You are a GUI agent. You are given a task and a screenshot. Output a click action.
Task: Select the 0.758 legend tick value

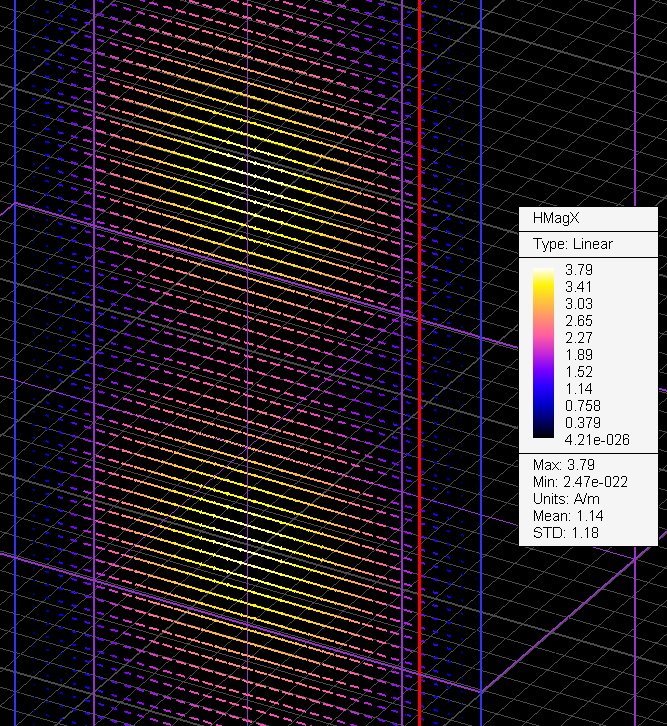tap(584, 405)
